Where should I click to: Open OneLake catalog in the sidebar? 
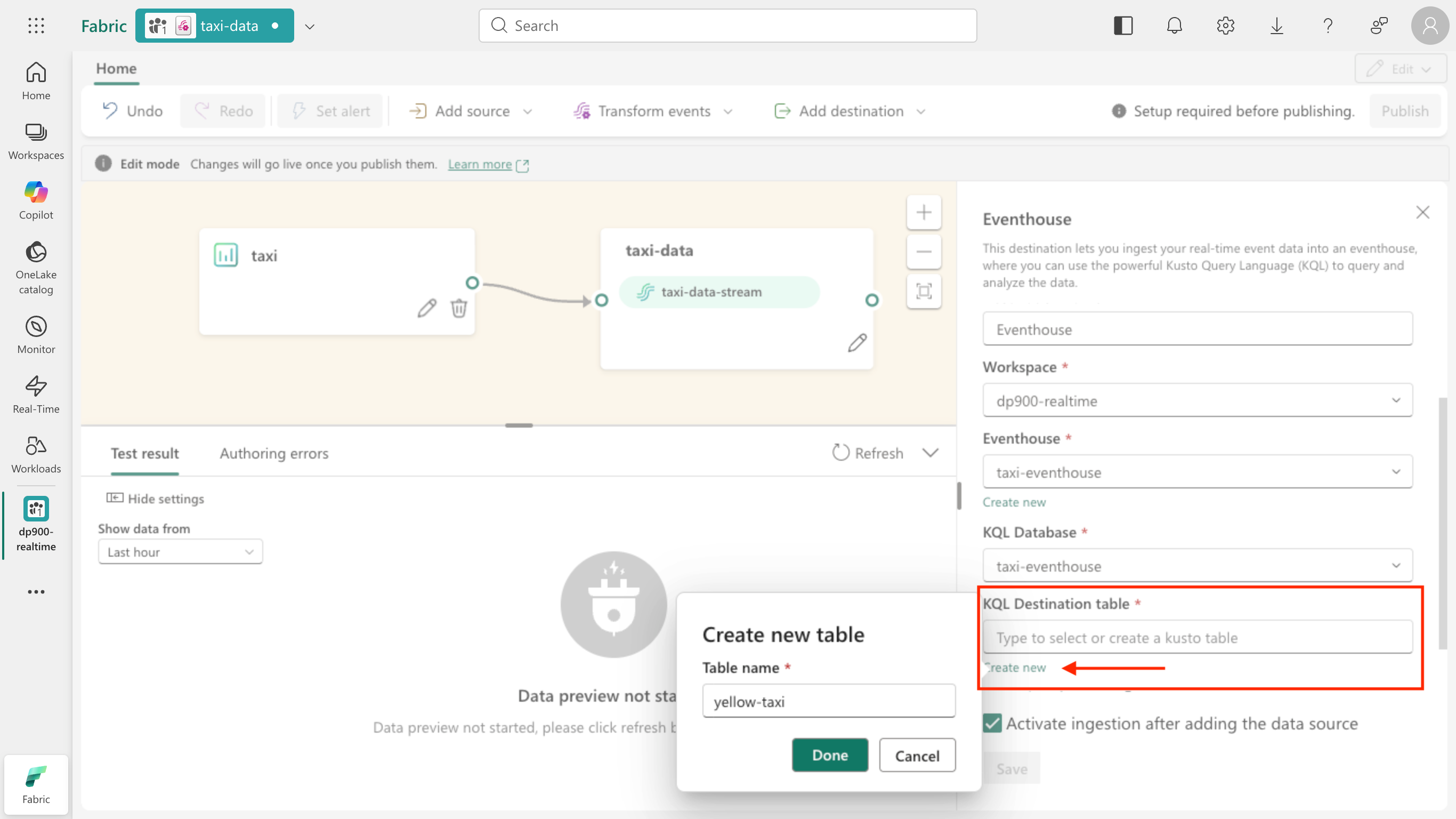[36, 268]
